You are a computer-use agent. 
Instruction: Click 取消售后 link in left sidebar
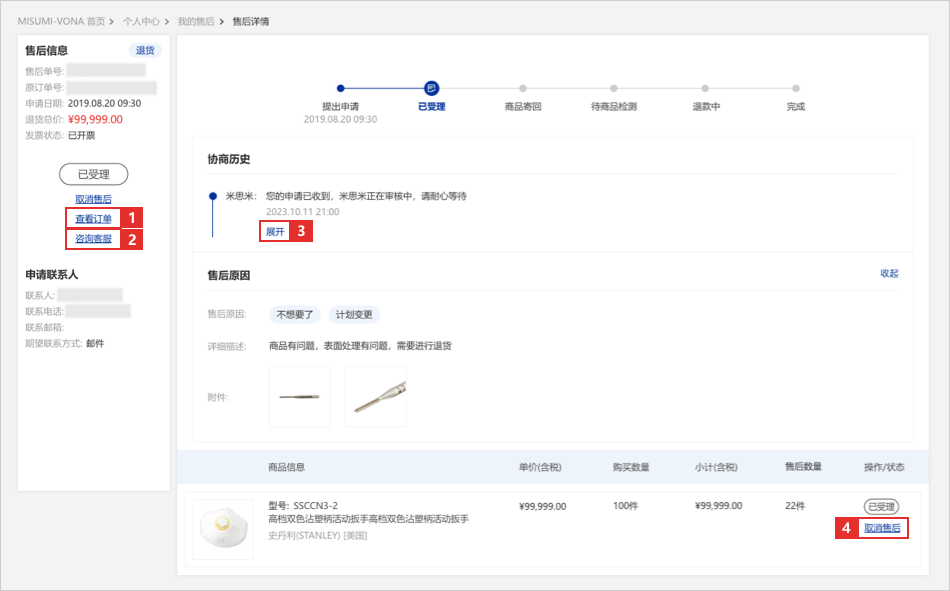[93, 199]
